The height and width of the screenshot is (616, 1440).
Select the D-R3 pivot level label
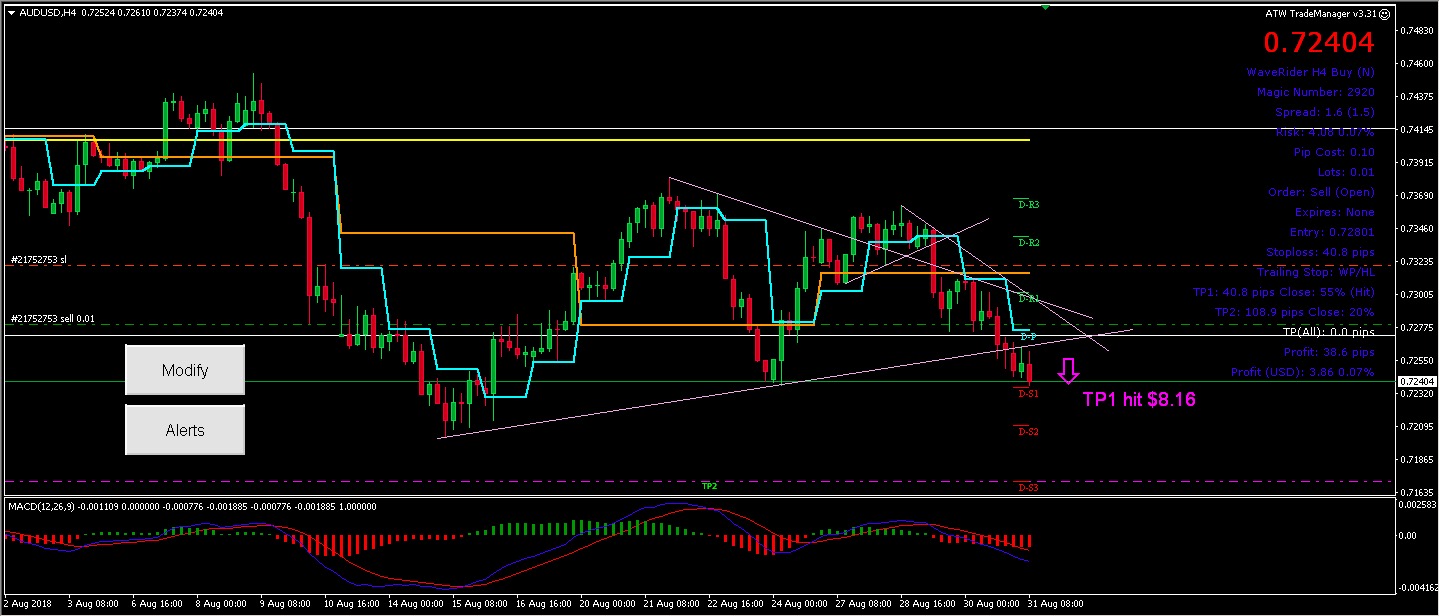1028,204
